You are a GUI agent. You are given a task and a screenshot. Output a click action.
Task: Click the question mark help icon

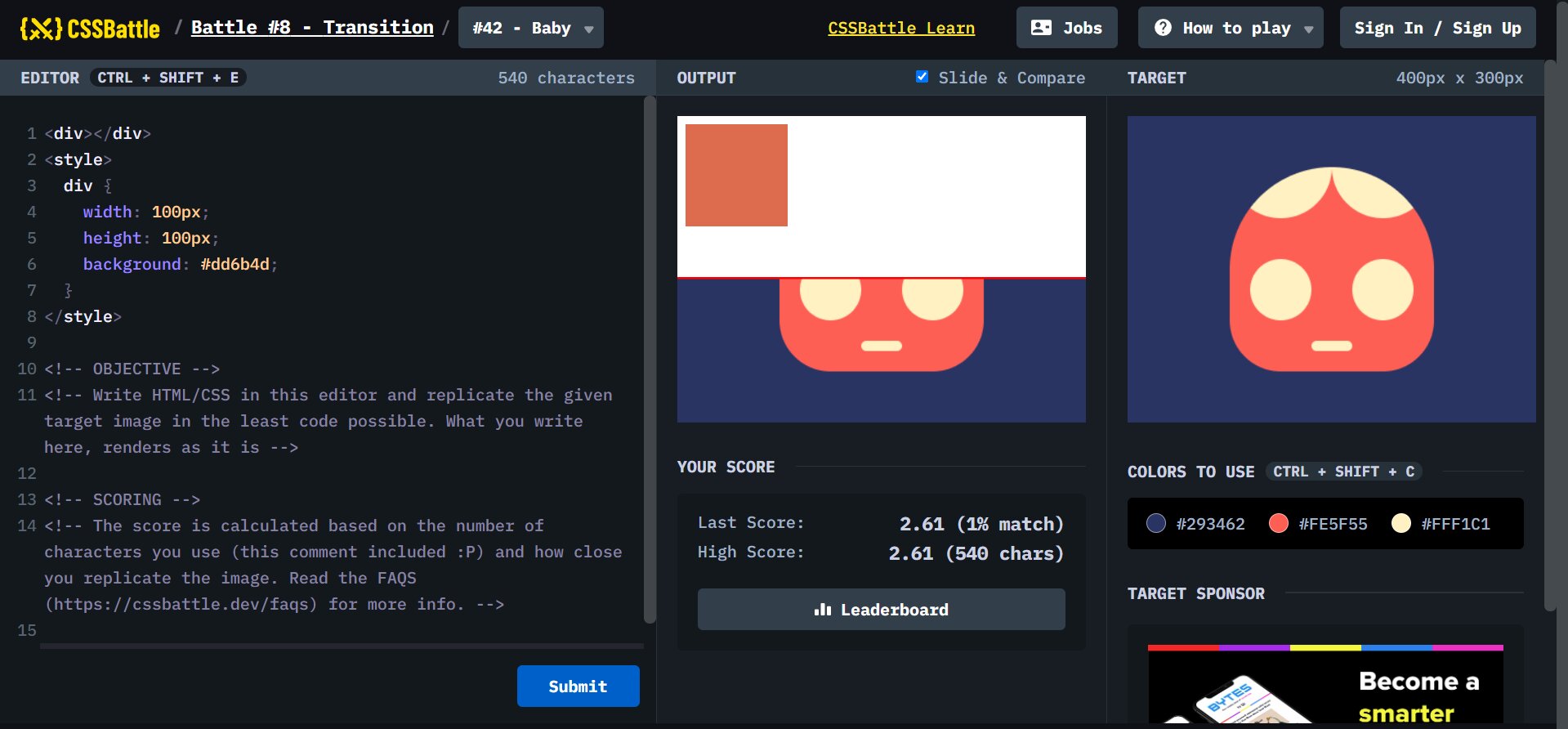click(1163, 28)
